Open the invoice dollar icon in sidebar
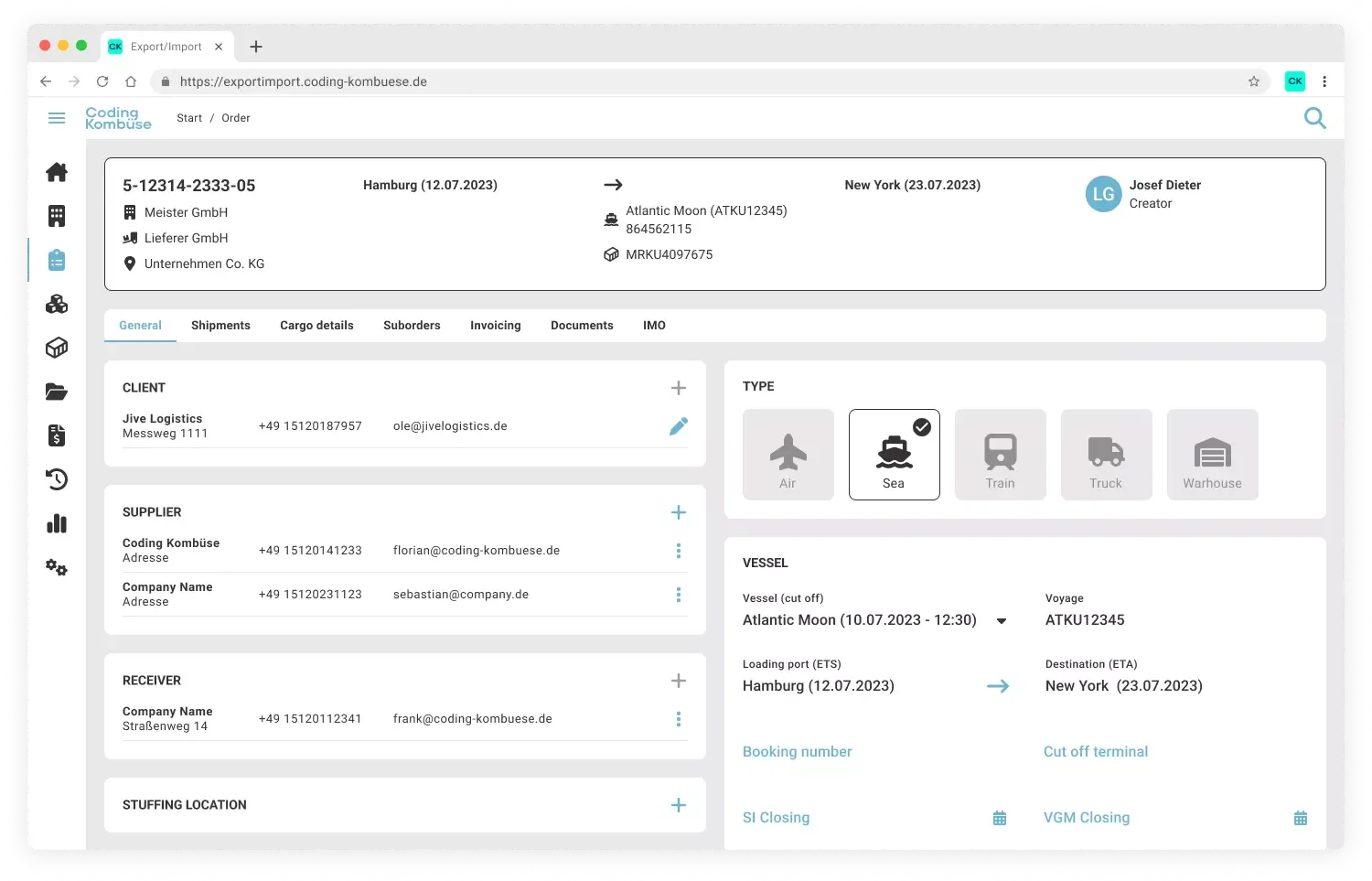 57,435
